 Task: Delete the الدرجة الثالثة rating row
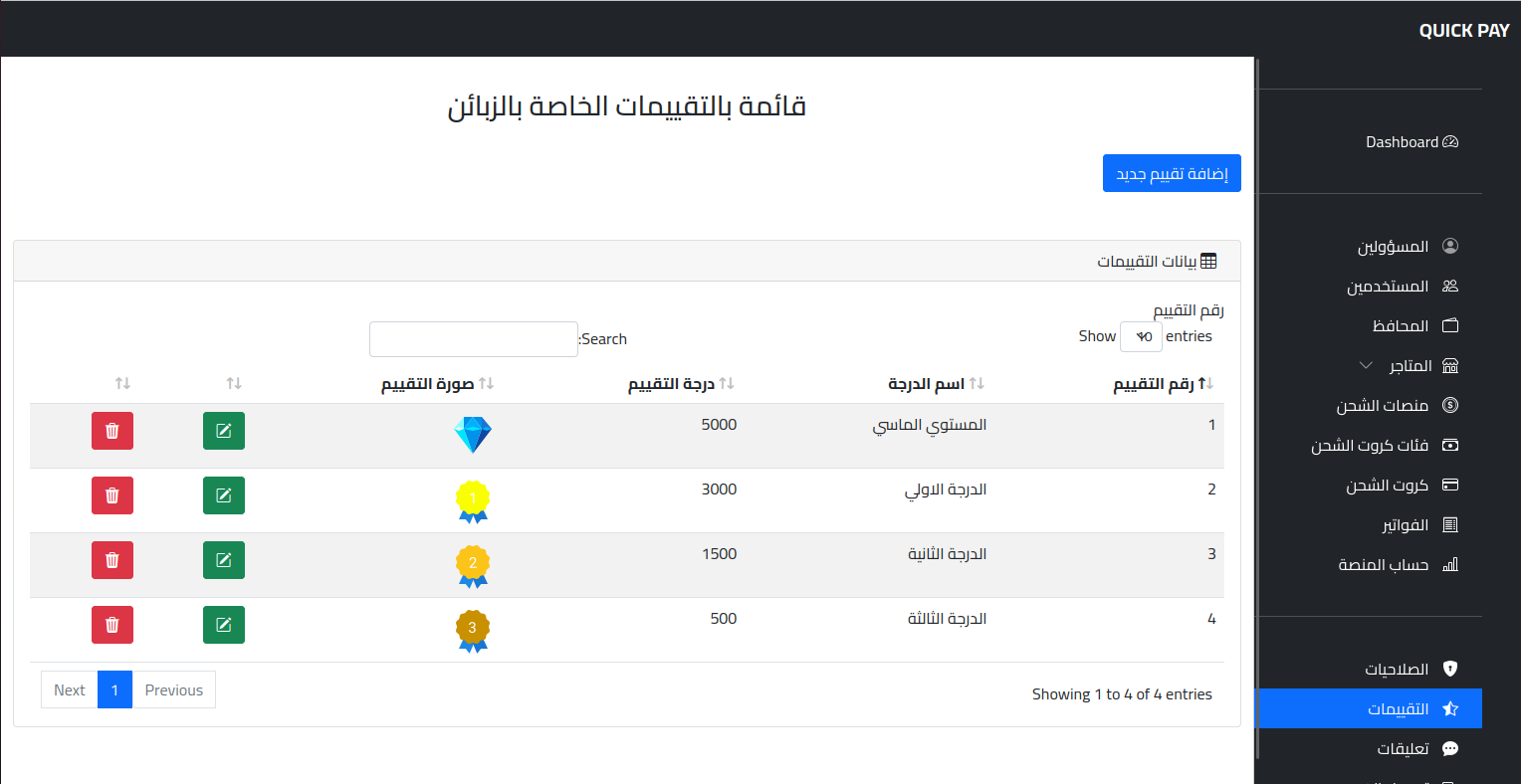pyautogui.click(x=112, y=625)
